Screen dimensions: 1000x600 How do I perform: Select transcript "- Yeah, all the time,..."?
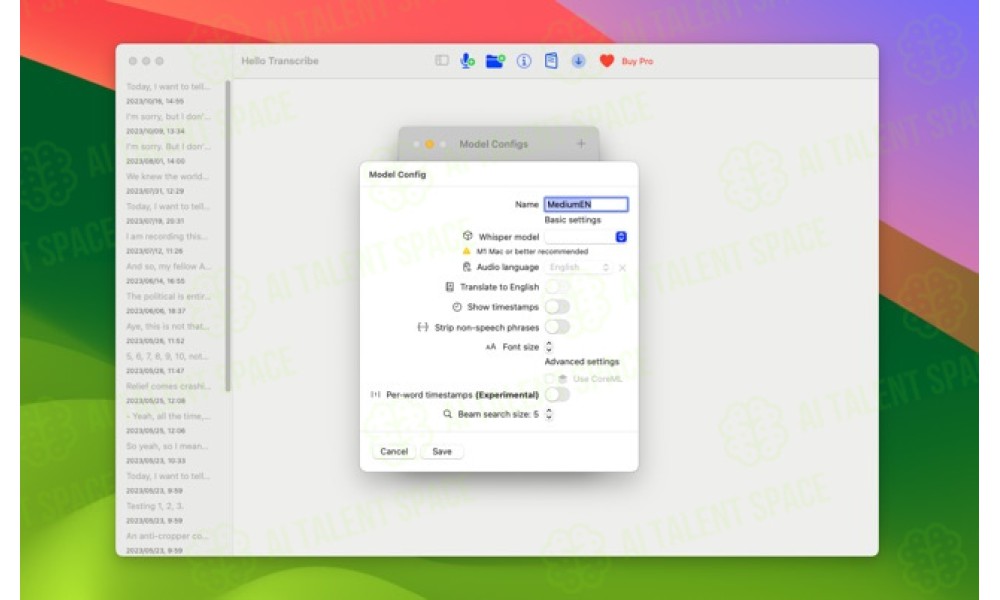pos(168,423)
